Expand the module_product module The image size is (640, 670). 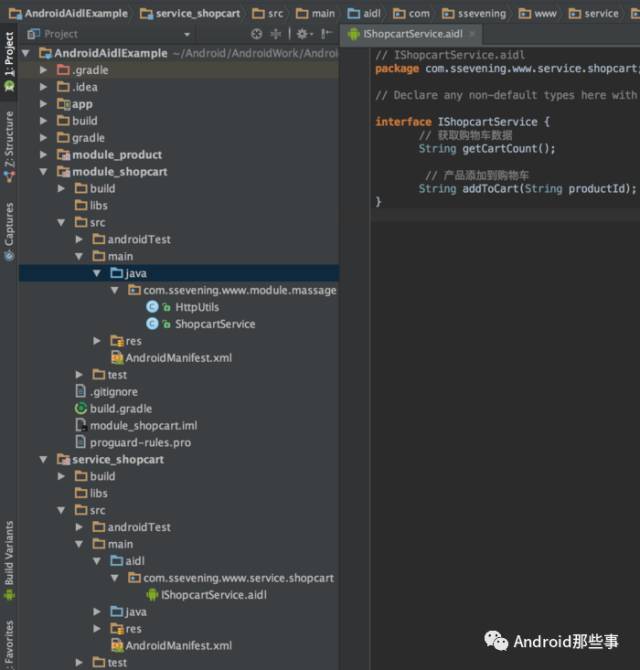coord(44,154)
